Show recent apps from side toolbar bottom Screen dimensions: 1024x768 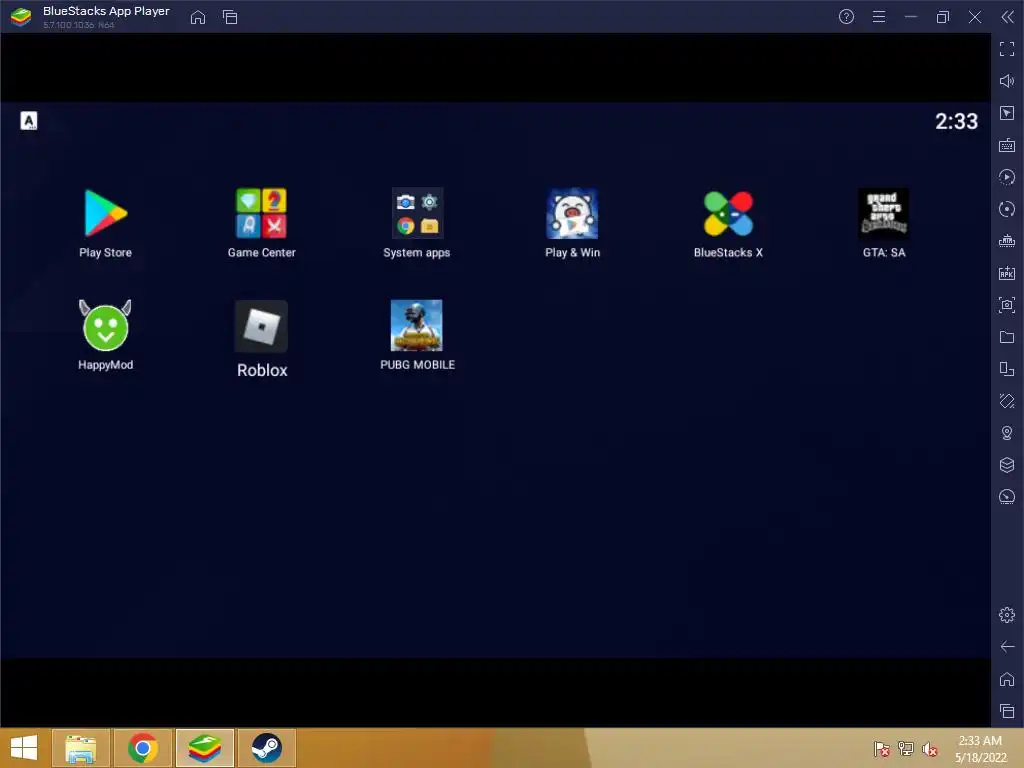pyautogui.click(x=1007, y=711)
